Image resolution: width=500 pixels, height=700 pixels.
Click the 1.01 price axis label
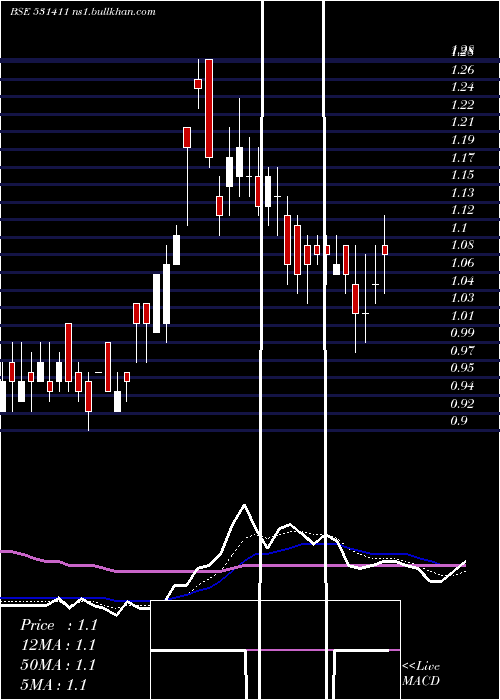(x=462, y=316)
